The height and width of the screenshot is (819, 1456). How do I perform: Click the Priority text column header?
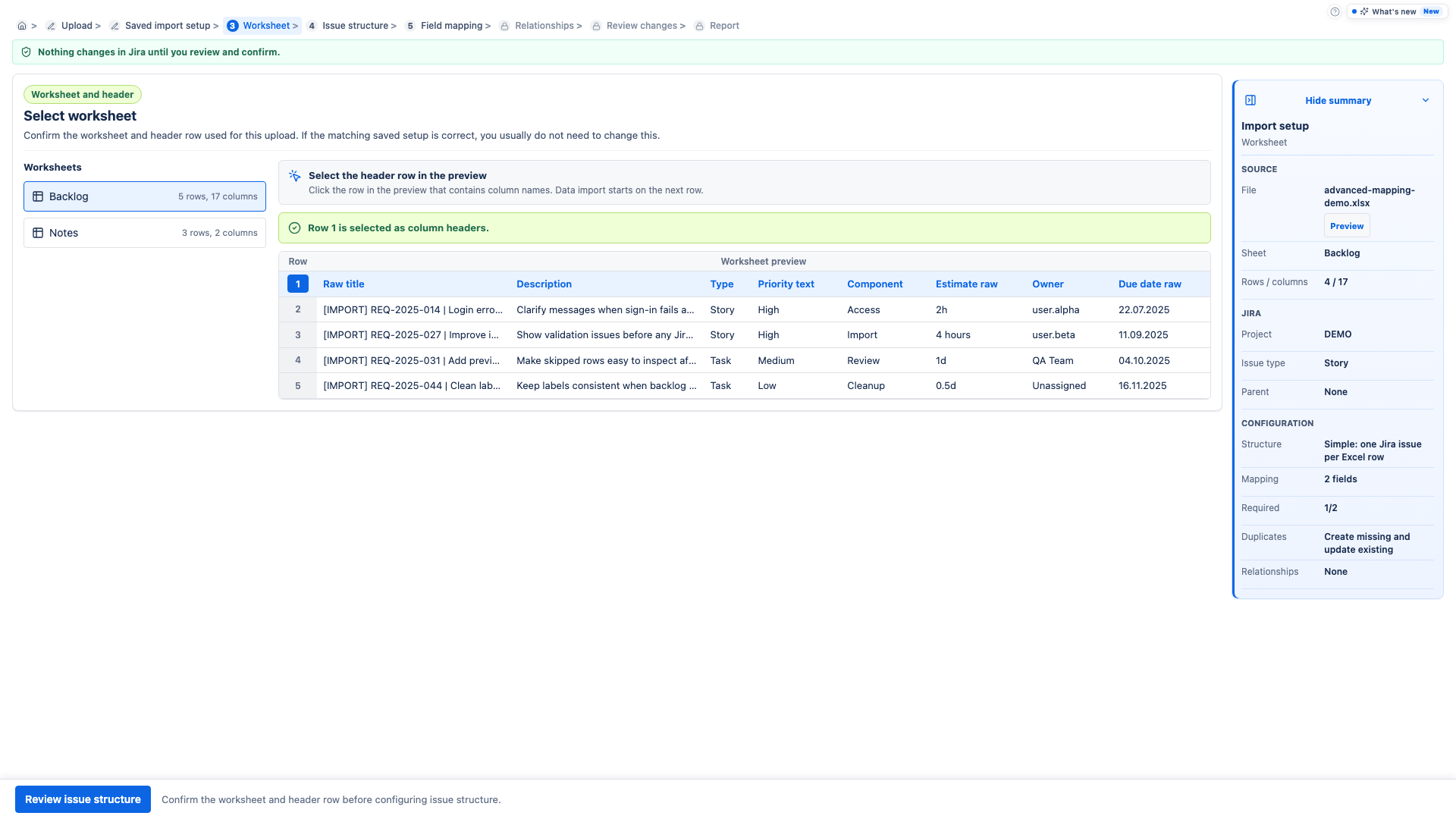coord(786,284)
